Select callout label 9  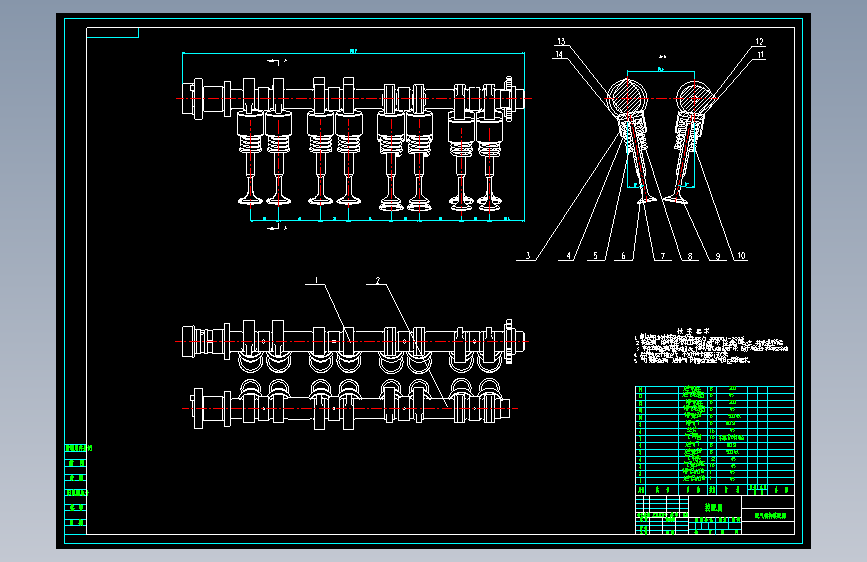(x=718, y=256)
